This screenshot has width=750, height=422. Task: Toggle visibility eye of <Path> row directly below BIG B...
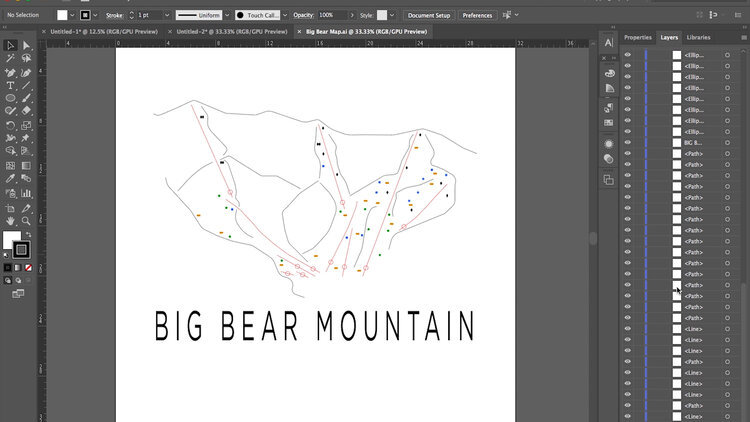(x=628, y=154)
